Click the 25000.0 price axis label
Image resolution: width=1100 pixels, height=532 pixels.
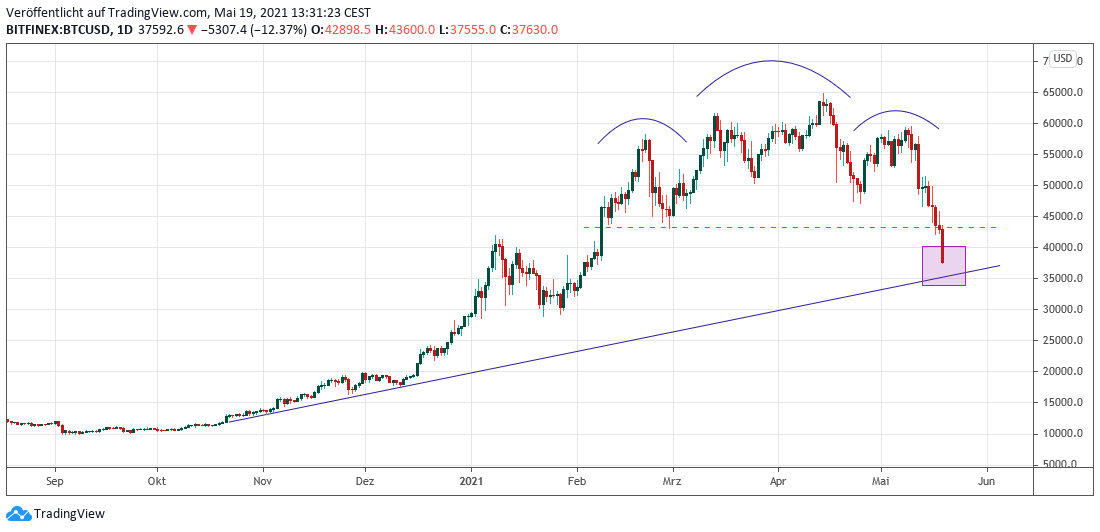coord(1064,340)
